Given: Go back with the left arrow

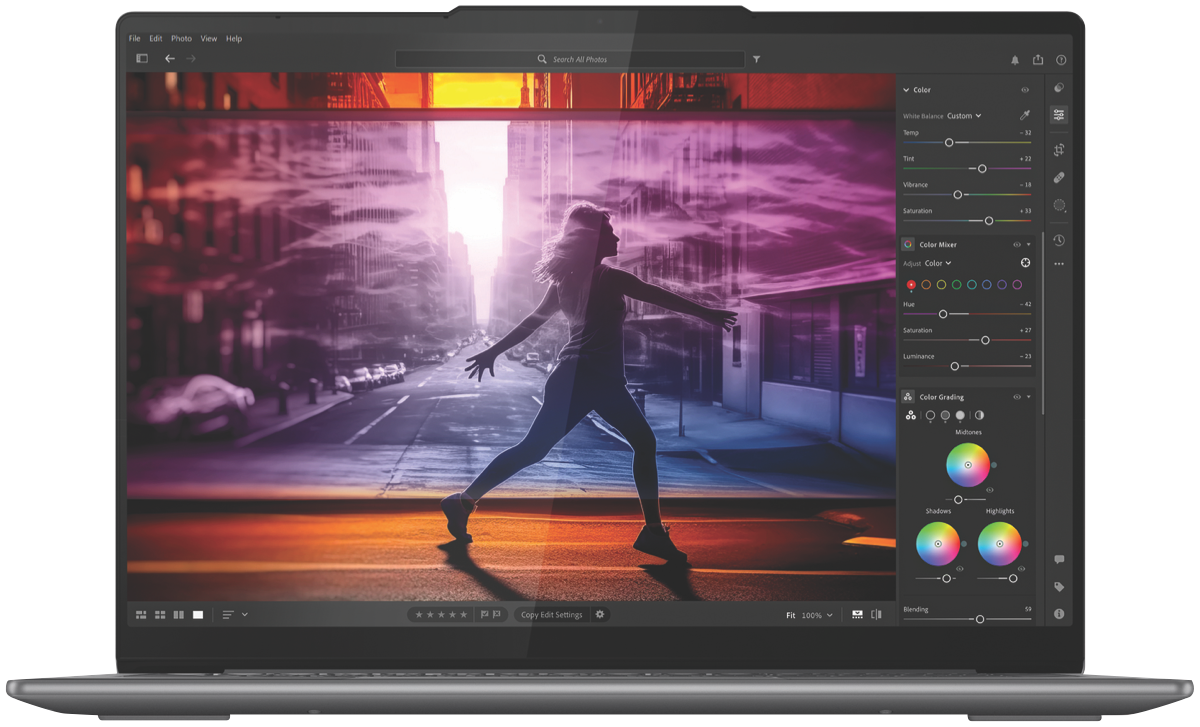Looking at the screenshot, I should 170,59.
